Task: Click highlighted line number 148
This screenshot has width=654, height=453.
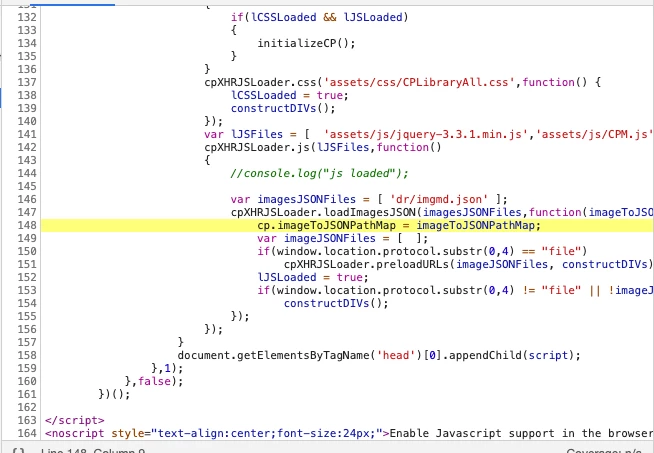Action: coord(27,225)
